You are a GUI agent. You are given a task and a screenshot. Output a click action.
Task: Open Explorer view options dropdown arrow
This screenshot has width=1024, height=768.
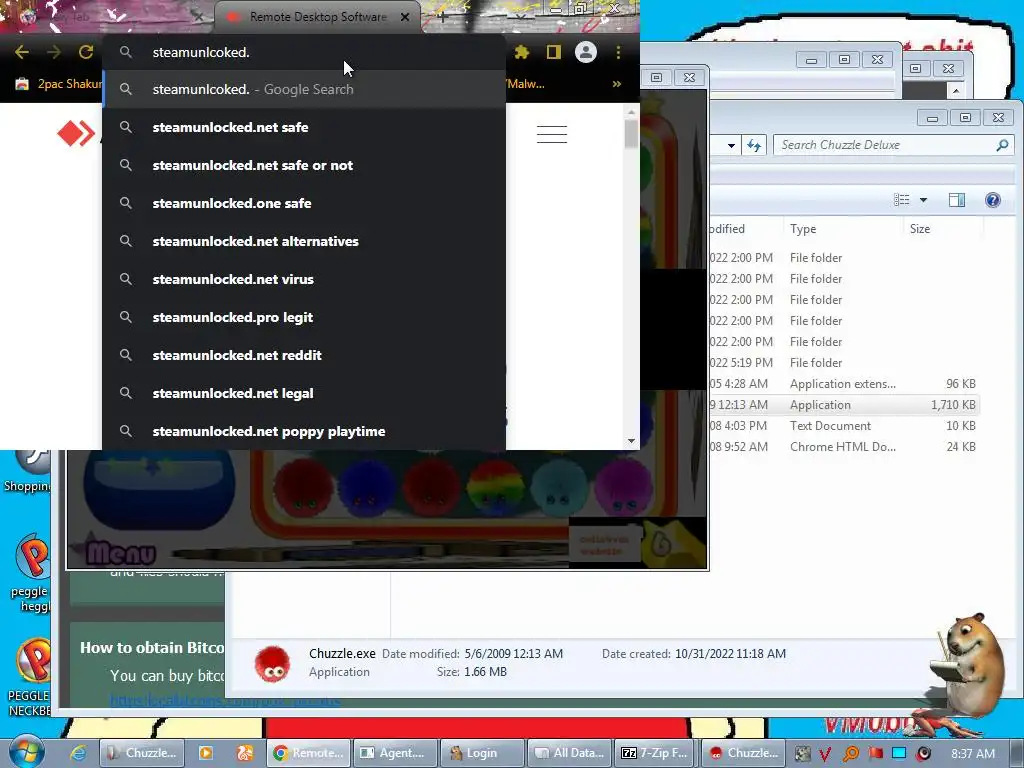click(923, 200)
